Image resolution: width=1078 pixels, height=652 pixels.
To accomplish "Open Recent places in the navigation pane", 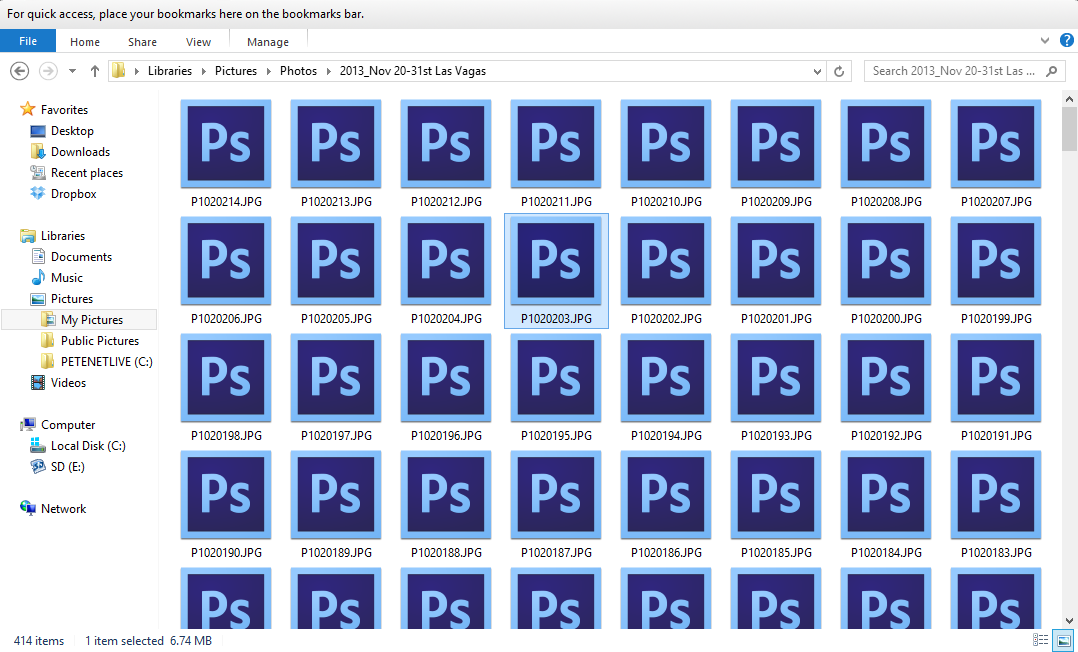I will pos(87,173).
